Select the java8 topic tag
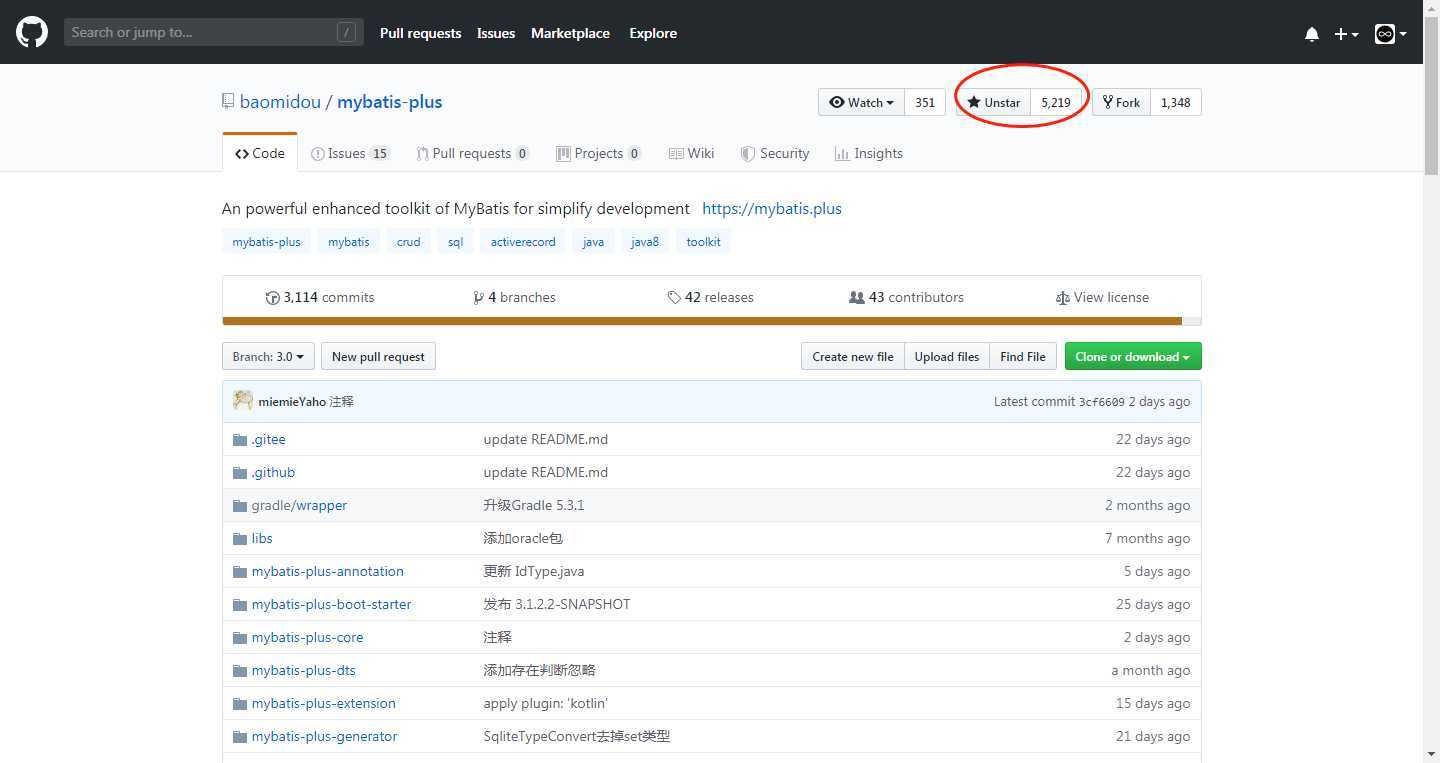1440x763 pixels. 645,242
